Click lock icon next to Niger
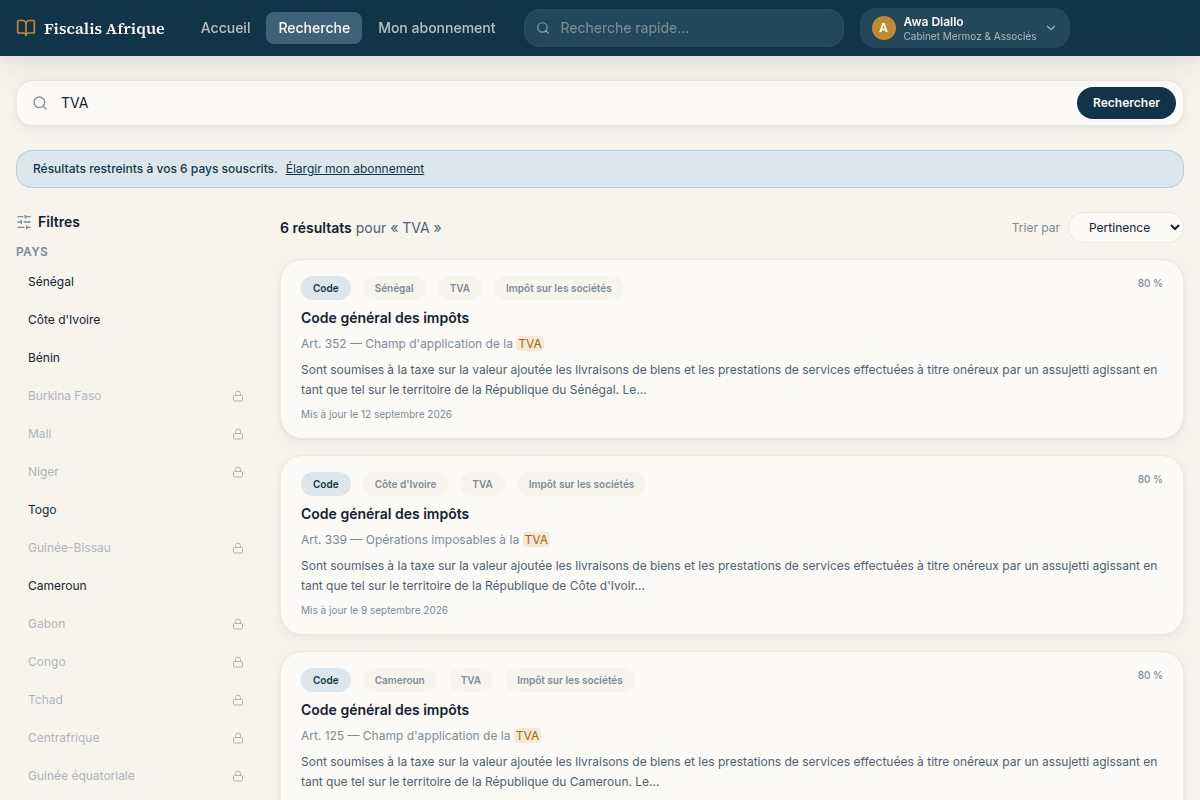1200x800 pixels. [238, 472]
